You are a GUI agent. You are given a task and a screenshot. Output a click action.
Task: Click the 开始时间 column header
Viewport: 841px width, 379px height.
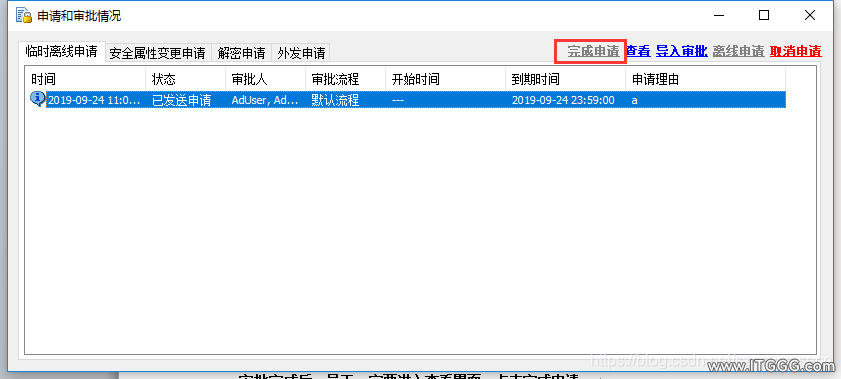coord(445,79)
